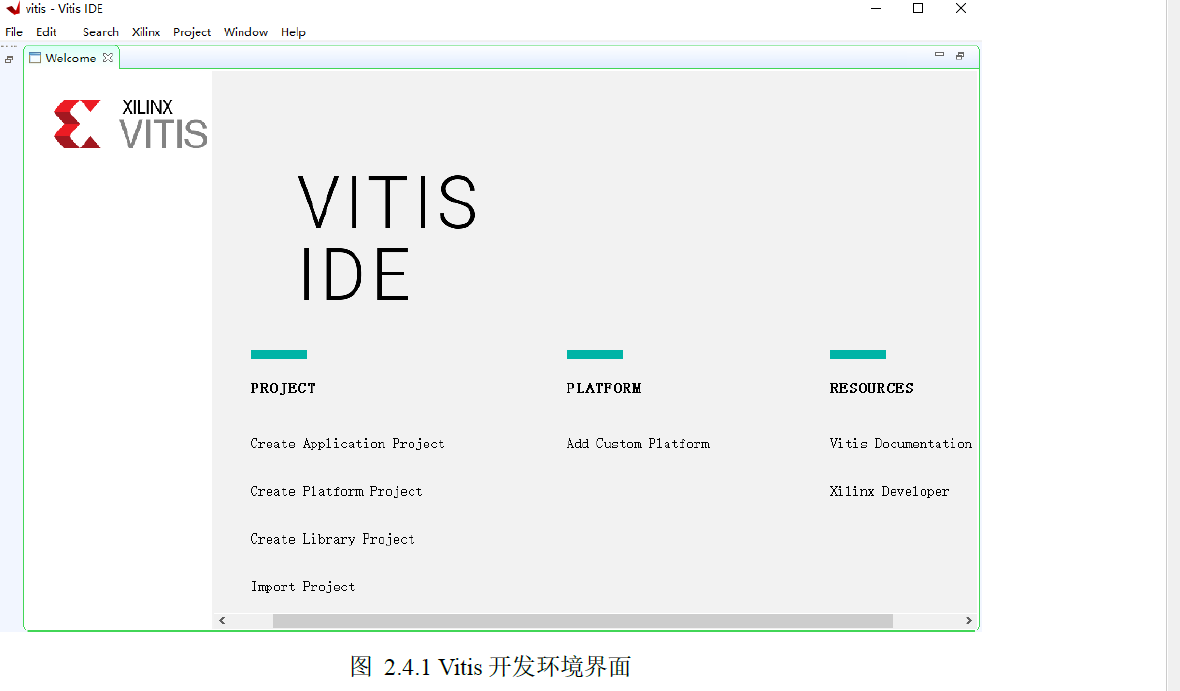The height and width of the screenshot is (691, 1180).
Task: Click Create Application Project link
Action: pos(347,443)
